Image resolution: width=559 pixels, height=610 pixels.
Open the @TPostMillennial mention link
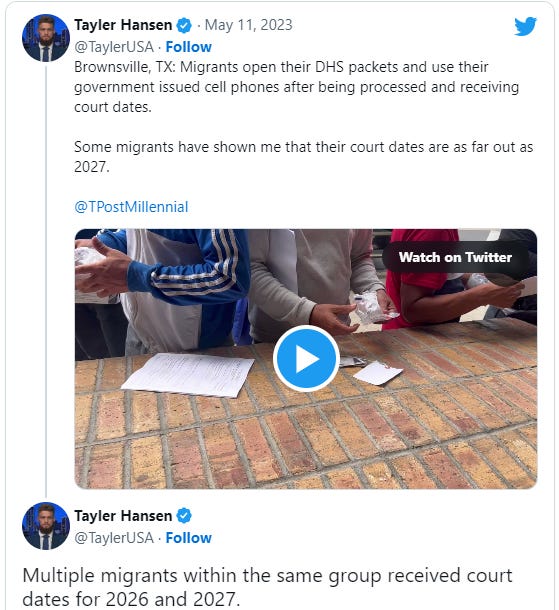tap(131, 207)
